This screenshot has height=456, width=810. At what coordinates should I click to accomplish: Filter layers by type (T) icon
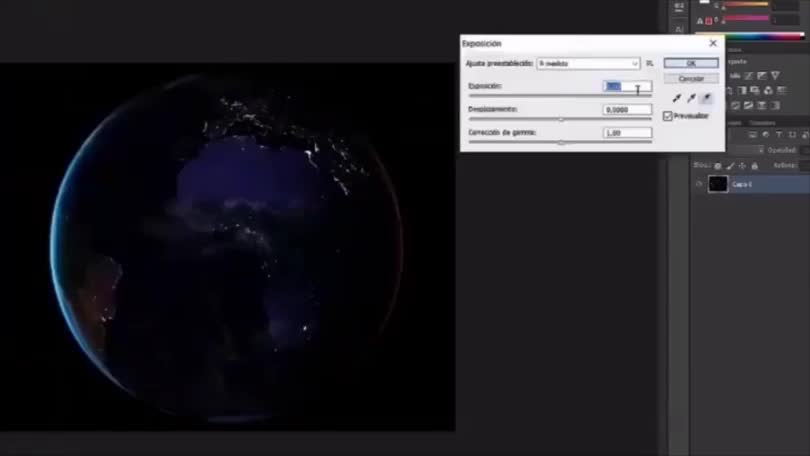779,135
